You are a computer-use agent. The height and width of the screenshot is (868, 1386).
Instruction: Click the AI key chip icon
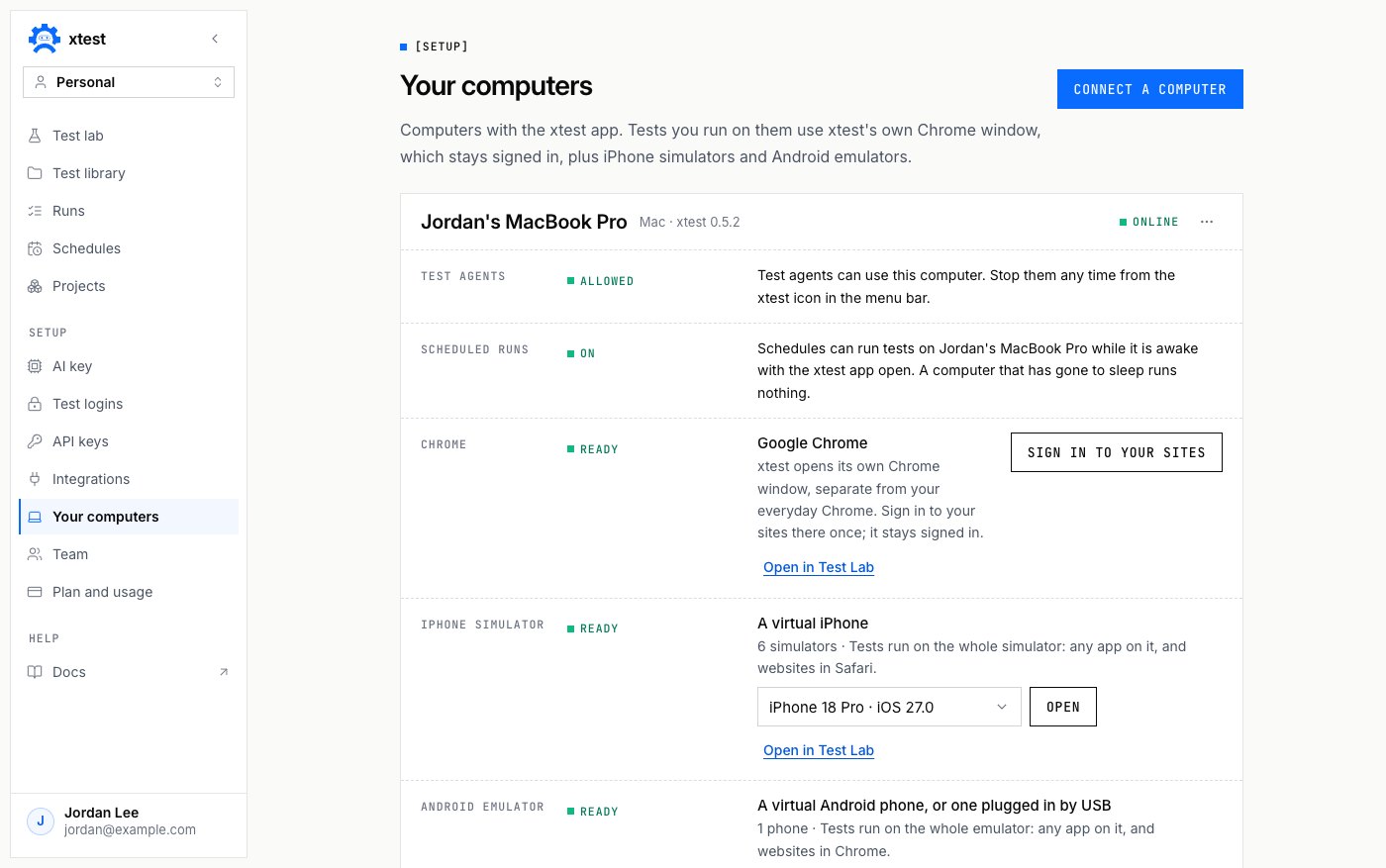coord(35,366)
